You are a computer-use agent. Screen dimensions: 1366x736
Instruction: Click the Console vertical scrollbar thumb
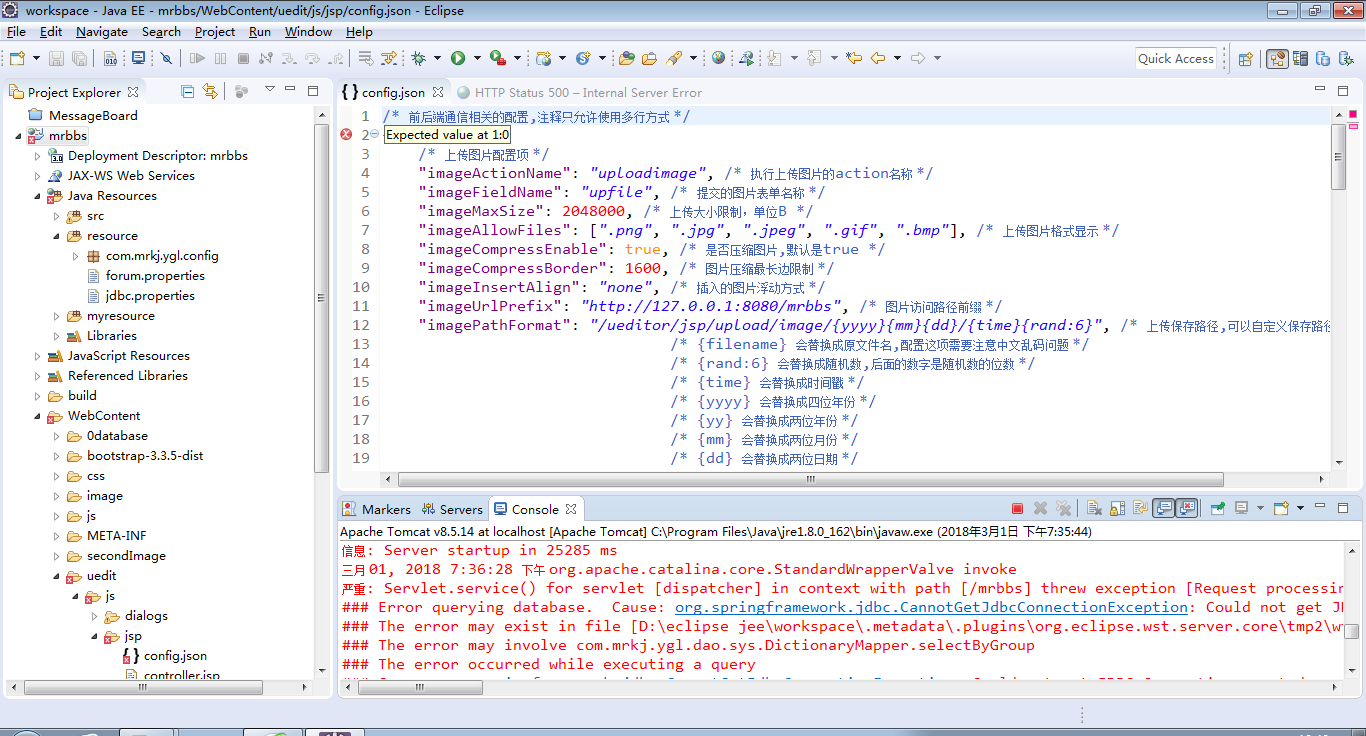(x=1351, y=632)
